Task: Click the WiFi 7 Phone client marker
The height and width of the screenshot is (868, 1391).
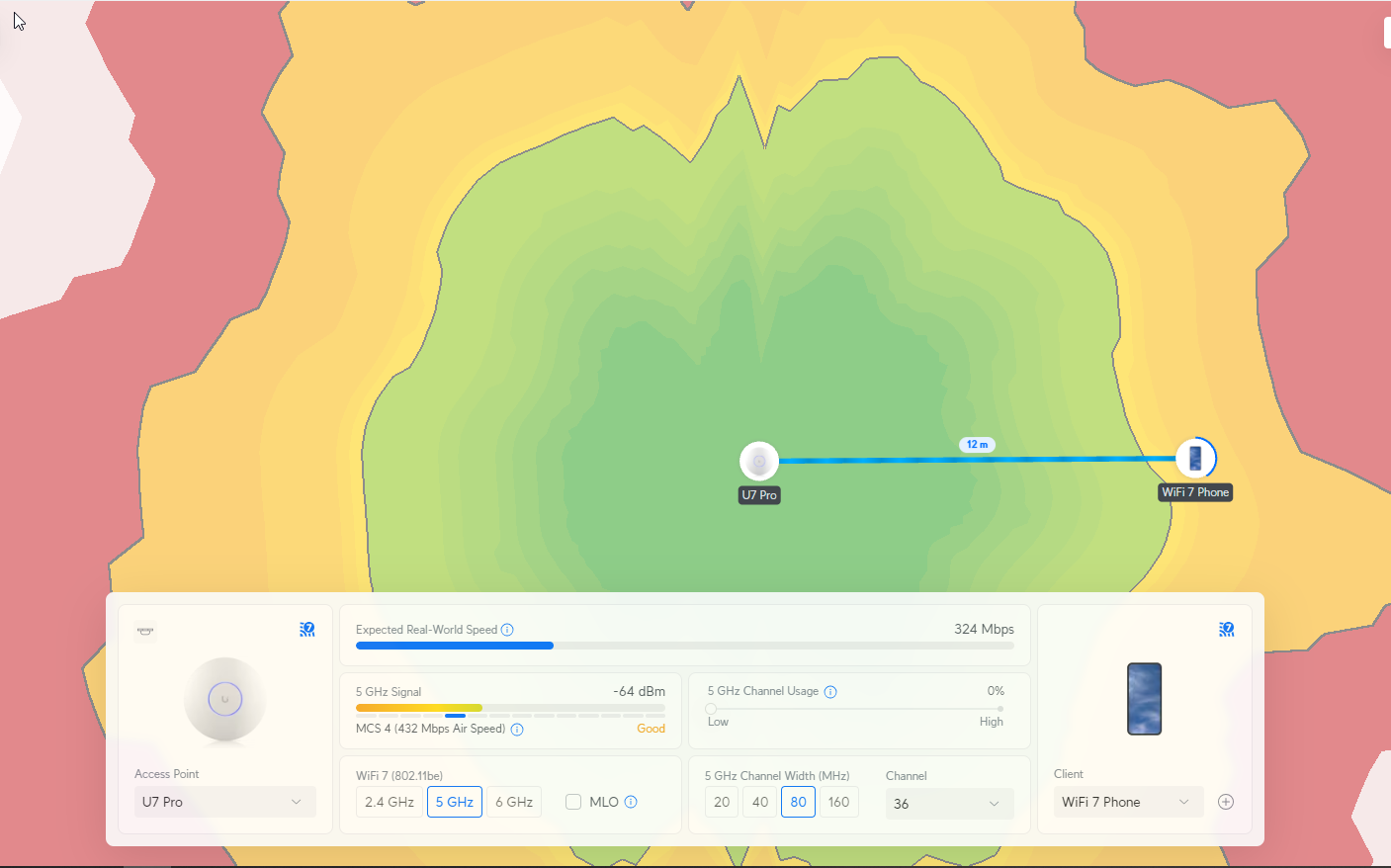Action: point(1195,458)
